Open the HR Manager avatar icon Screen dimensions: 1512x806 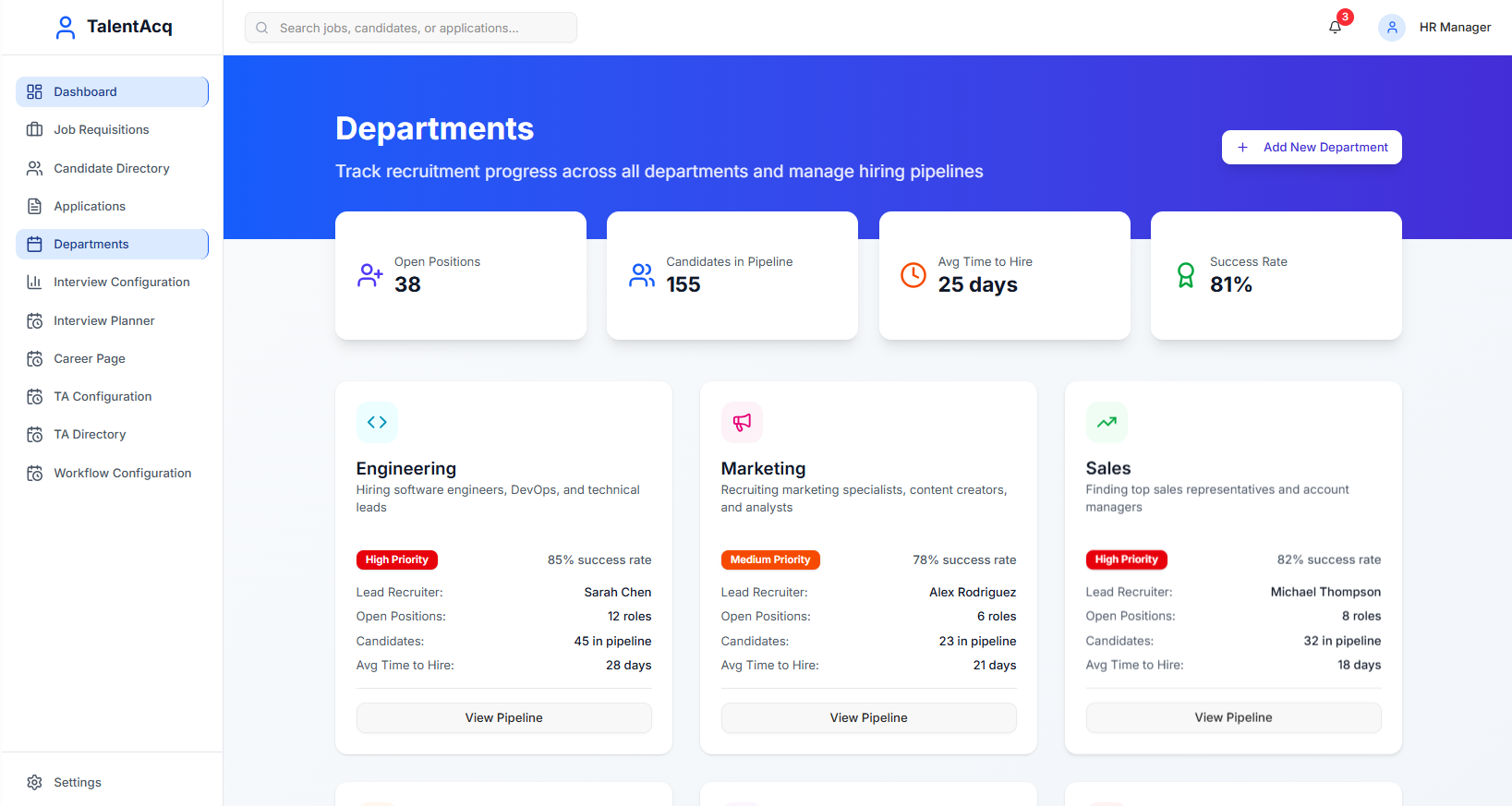(x=1392, y=28)
